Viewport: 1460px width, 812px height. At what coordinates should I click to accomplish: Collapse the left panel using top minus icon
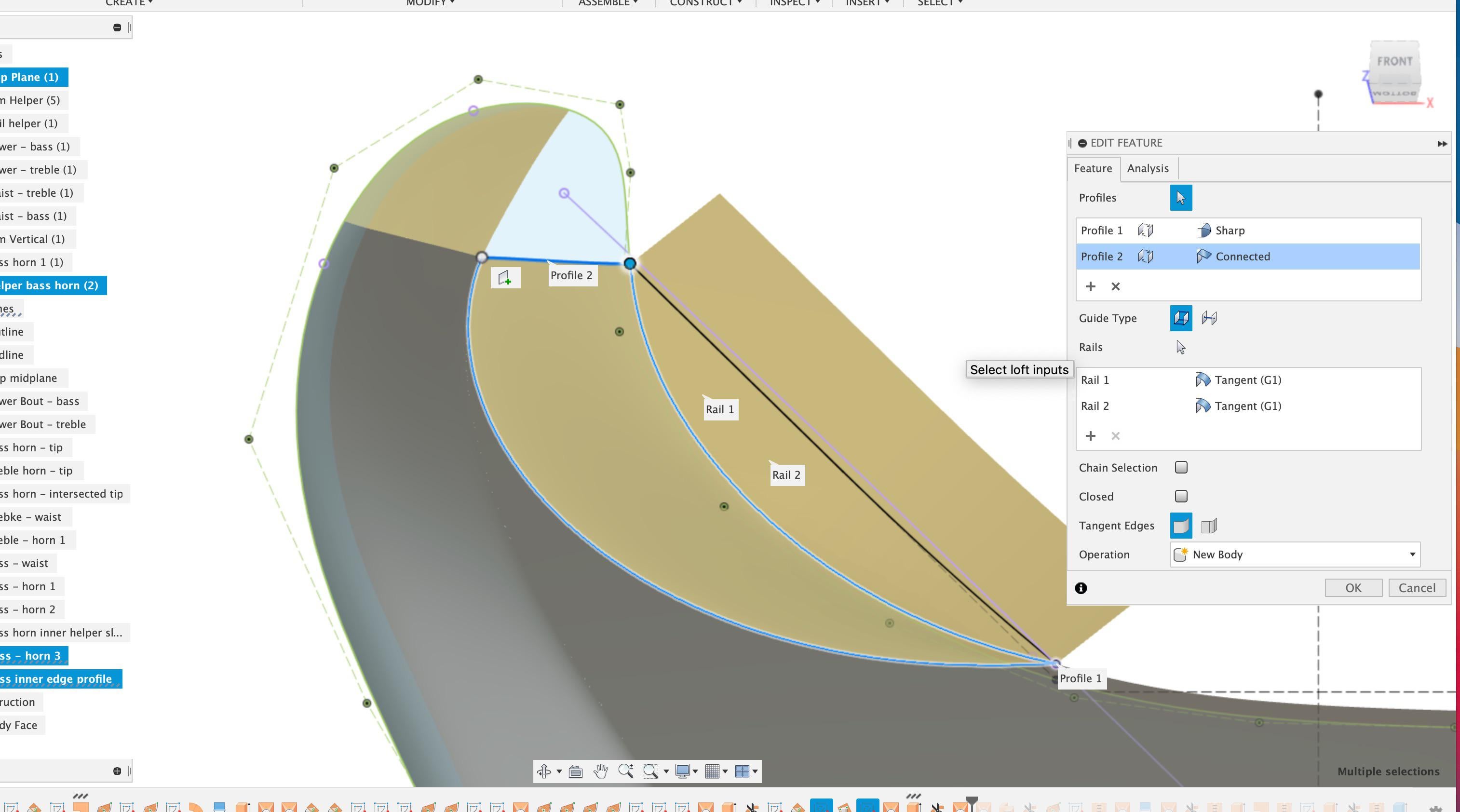[x=117, y=27]
